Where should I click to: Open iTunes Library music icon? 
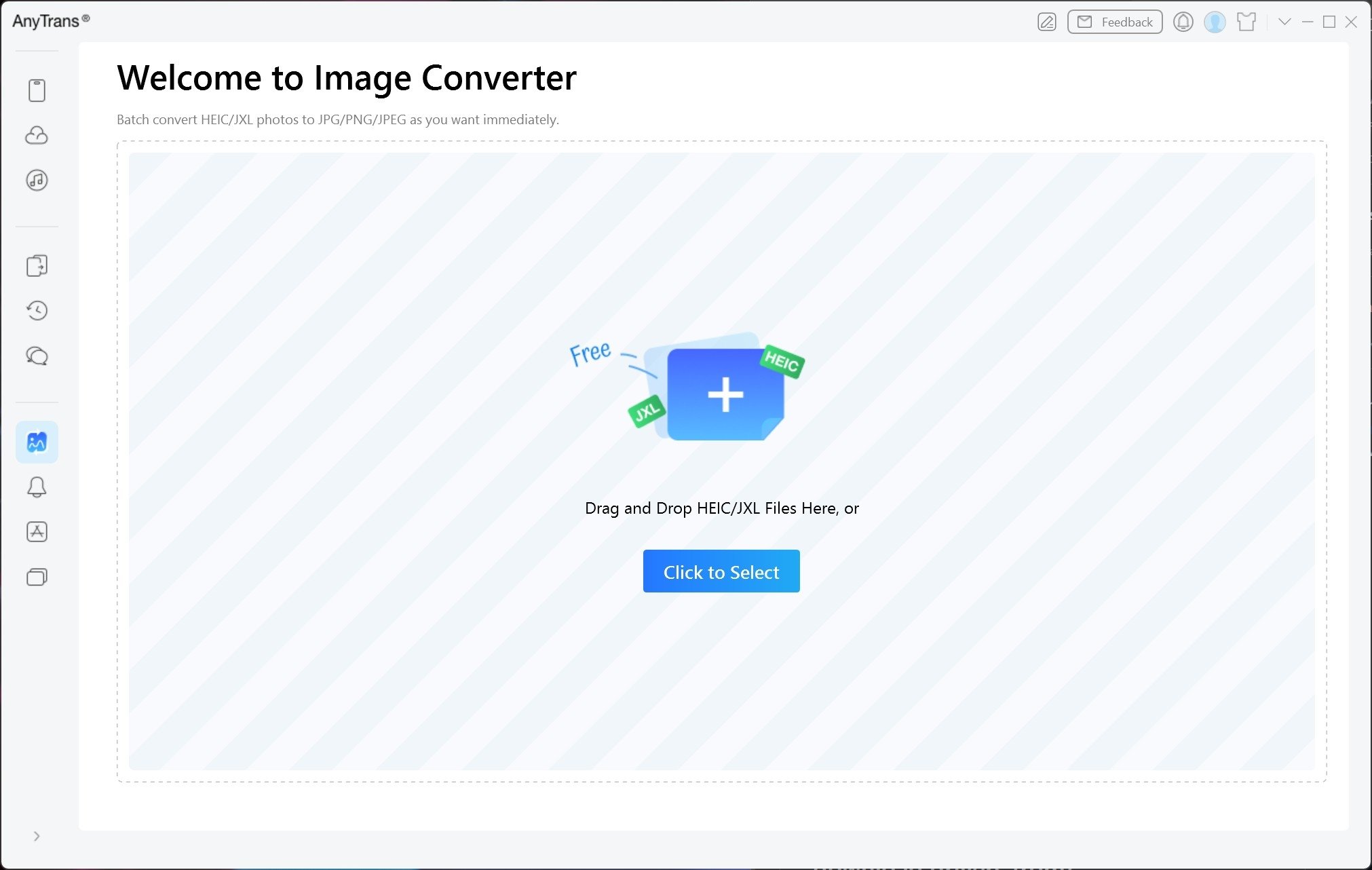pyautogui.click(x=37, y=181)
